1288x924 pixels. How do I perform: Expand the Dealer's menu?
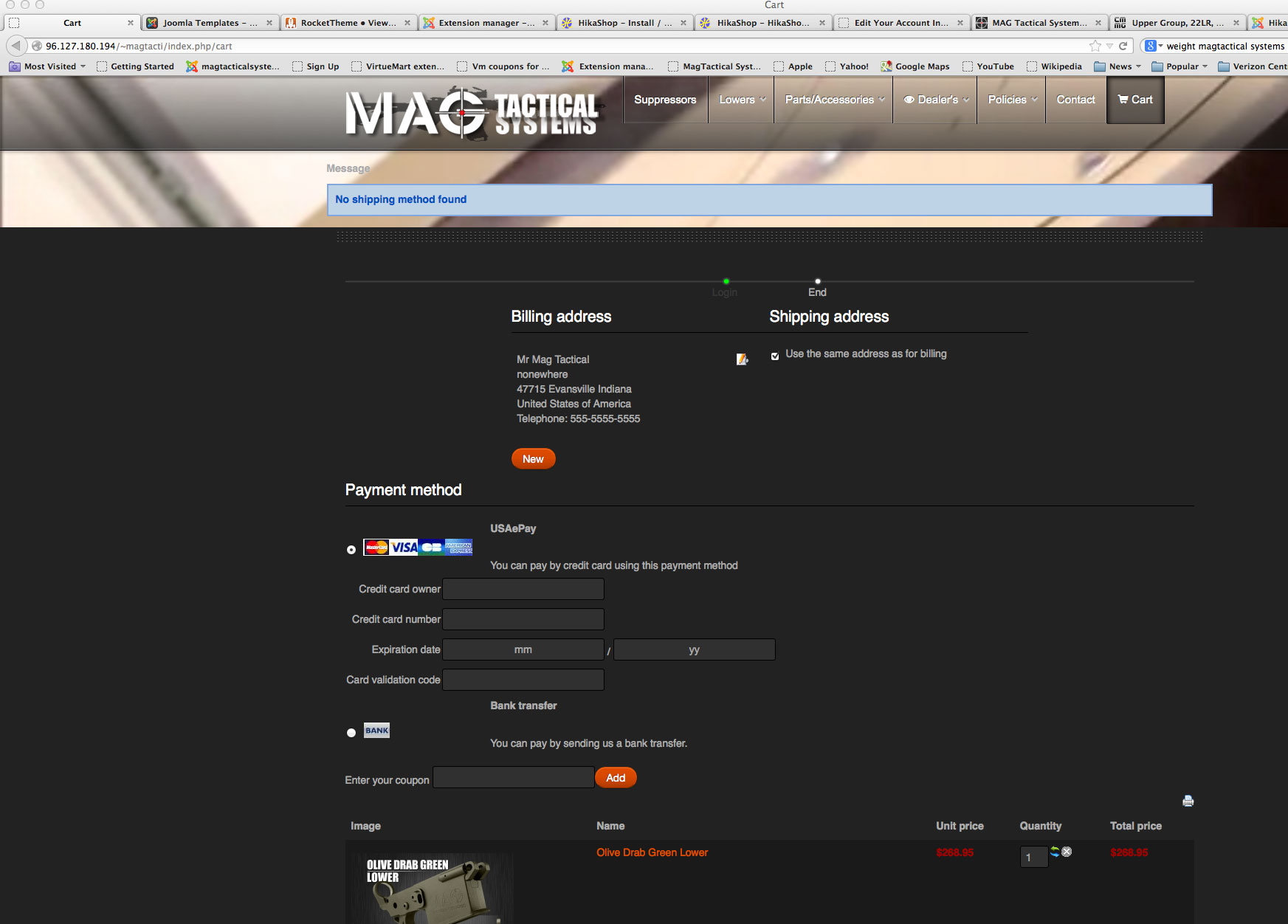936,100
